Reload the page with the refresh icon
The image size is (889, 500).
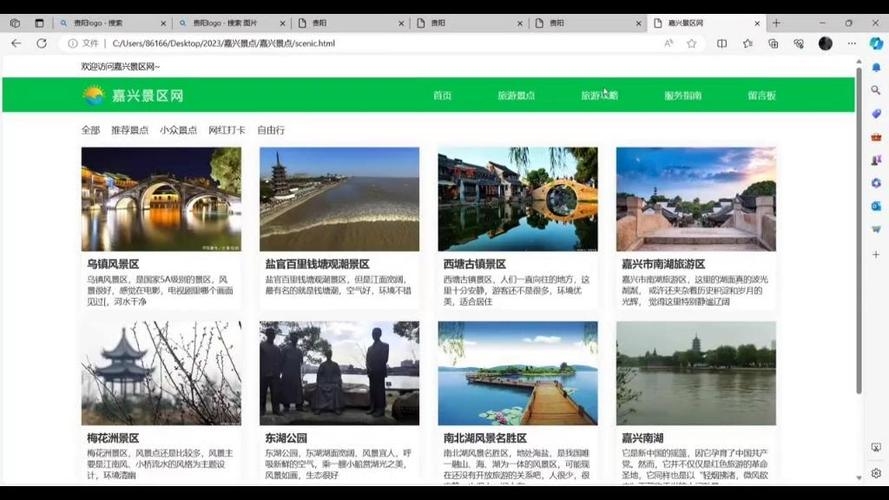[41, 43]
